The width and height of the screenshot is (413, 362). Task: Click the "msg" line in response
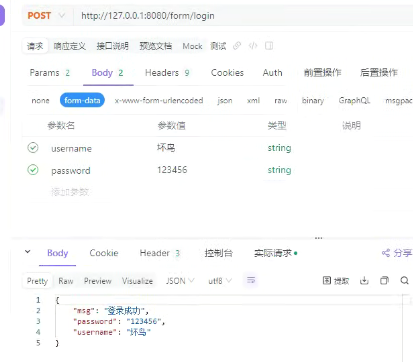point(111,311)
